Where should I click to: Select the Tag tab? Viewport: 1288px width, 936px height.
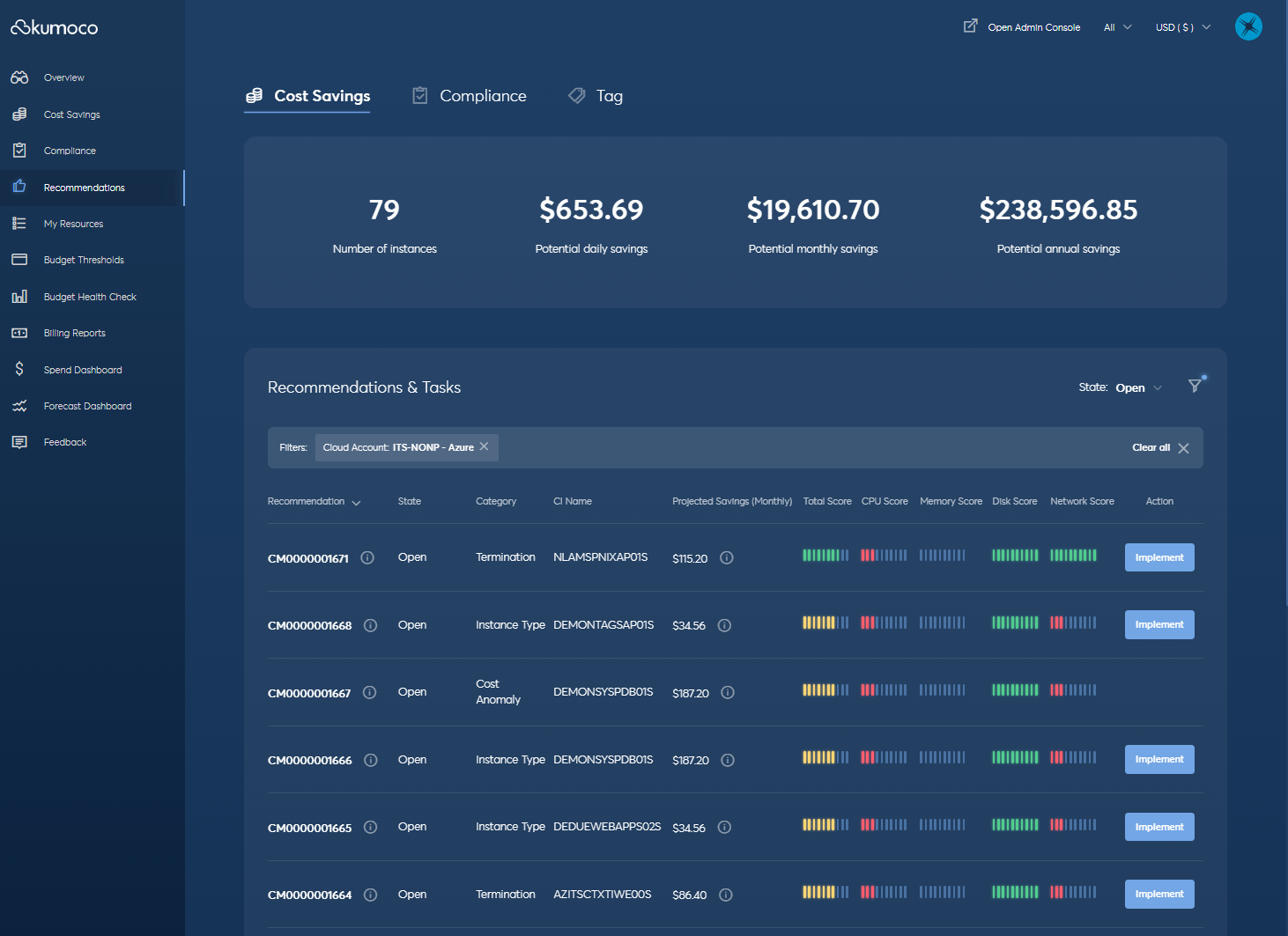(596, 95)
